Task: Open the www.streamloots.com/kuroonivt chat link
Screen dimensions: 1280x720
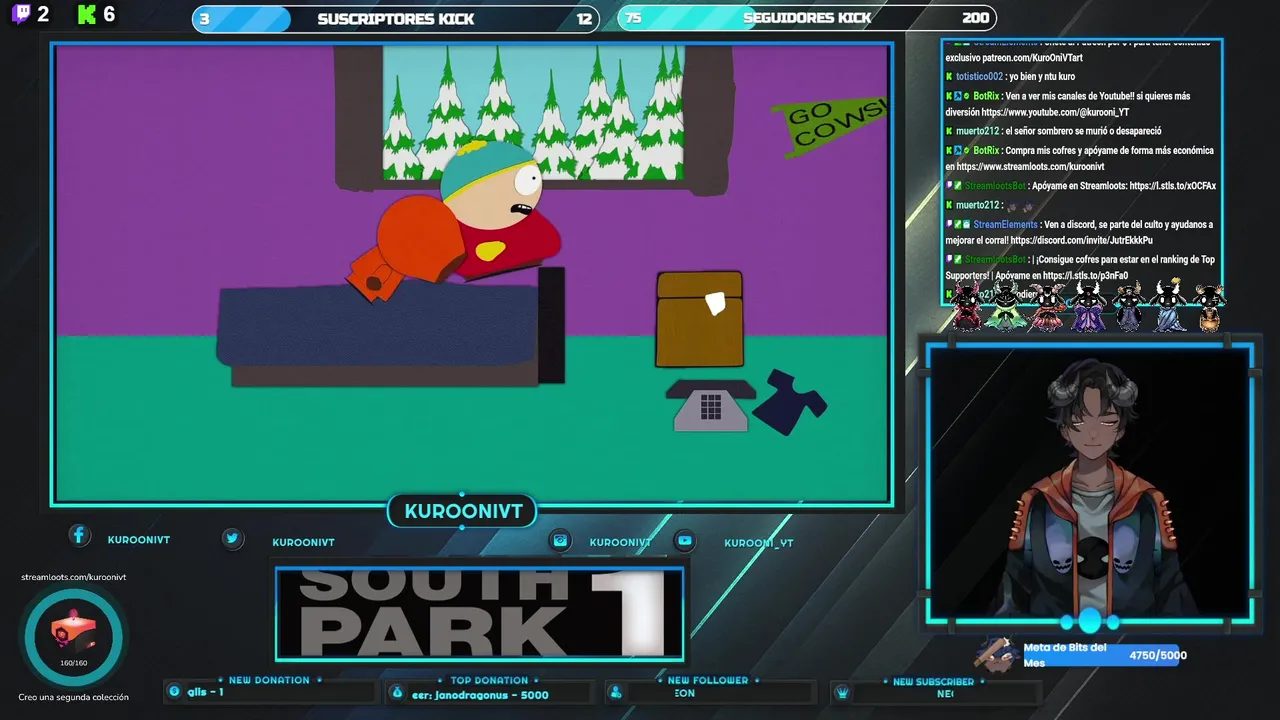Action: (1031, 167)
